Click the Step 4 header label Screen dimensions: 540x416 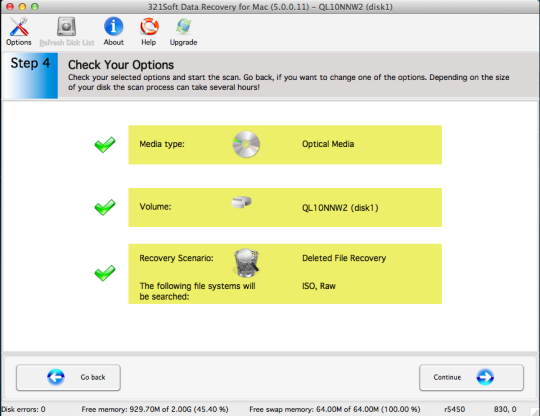(x=30, y=63)
